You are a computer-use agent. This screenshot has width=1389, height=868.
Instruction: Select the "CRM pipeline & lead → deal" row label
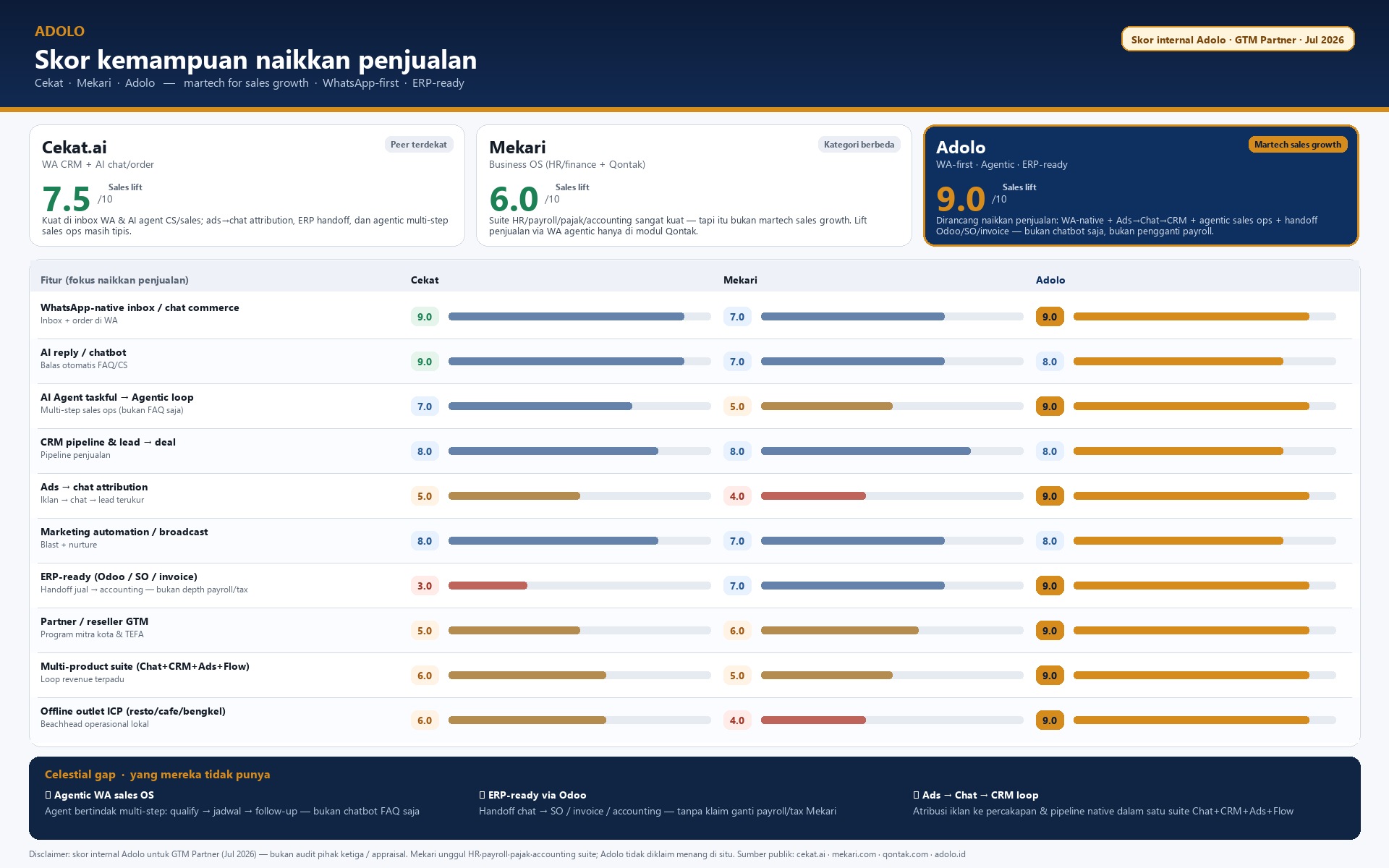(x=108, y=442)
